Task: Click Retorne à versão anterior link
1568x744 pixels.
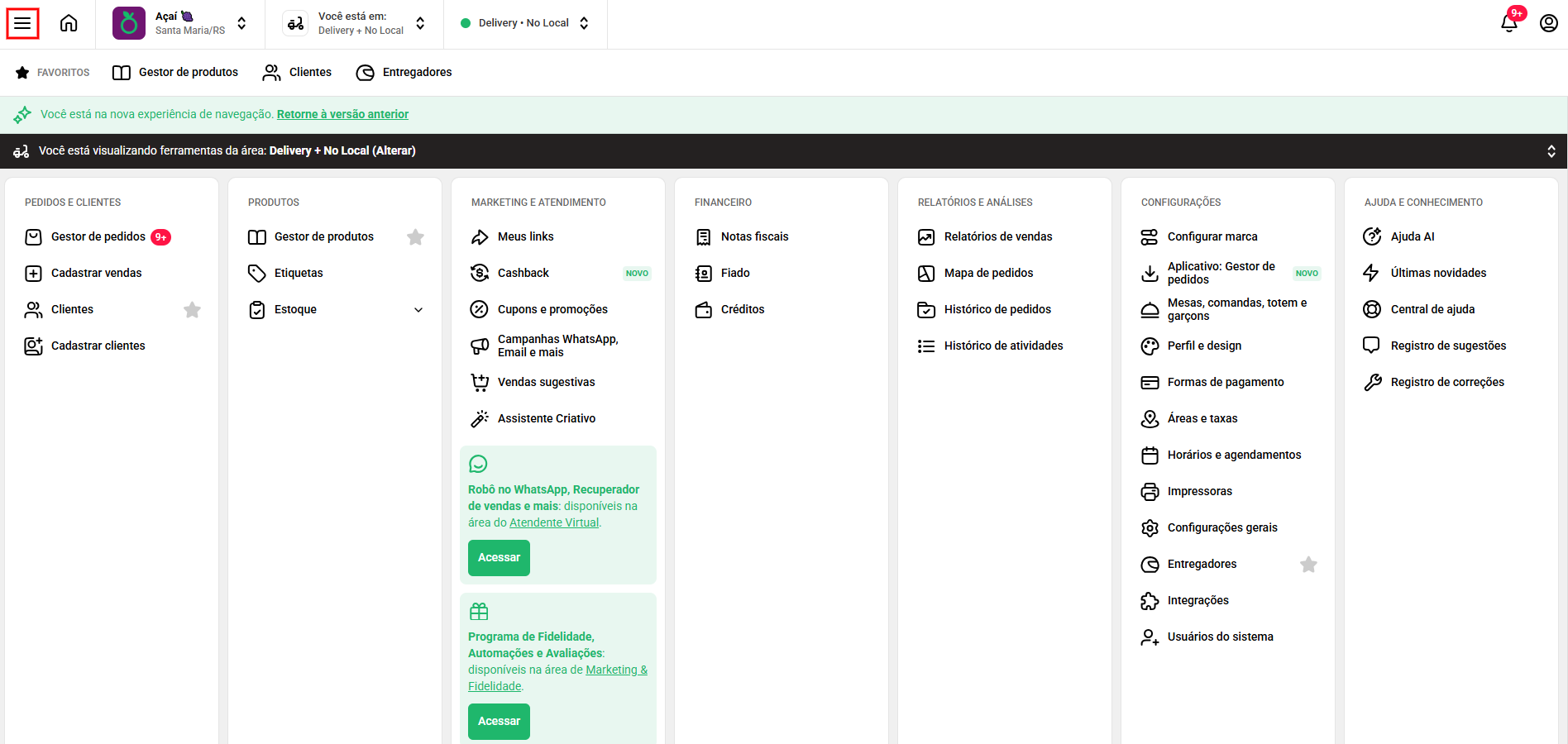Action: coord(342,114)
